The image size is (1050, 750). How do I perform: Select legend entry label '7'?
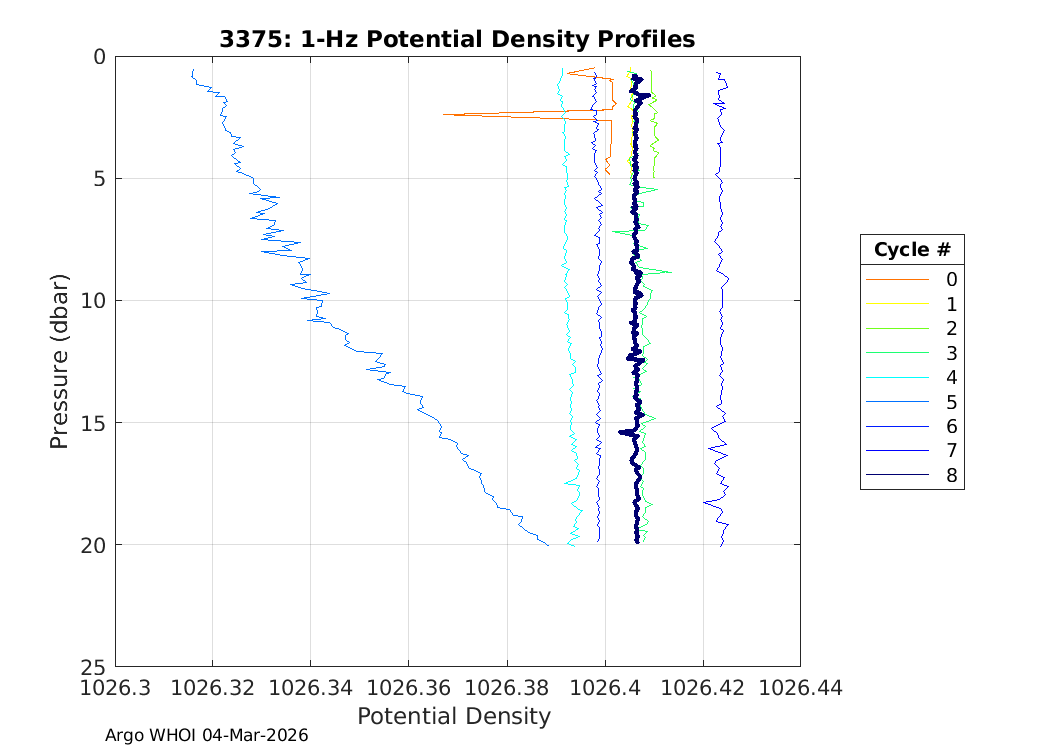951,451
